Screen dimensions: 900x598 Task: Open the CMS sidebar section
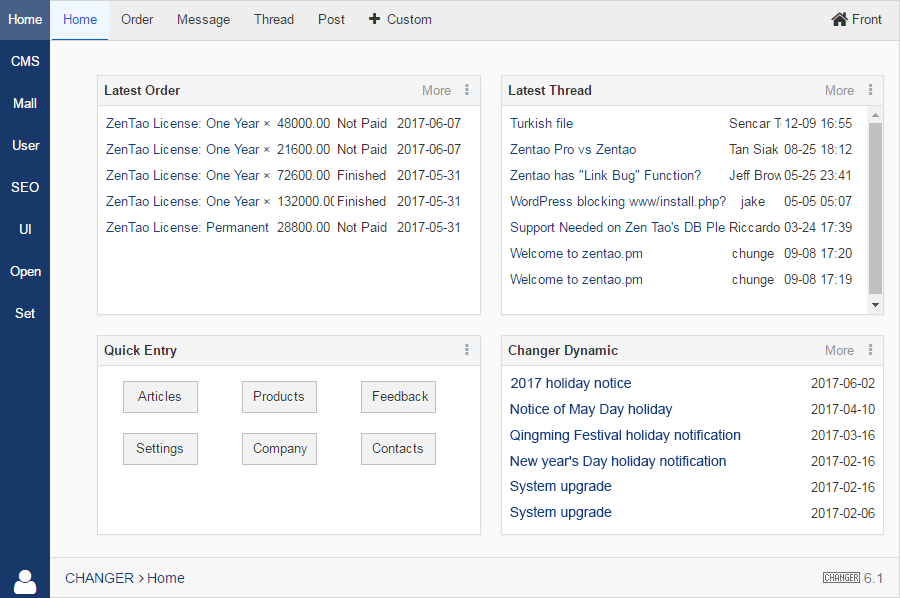[x=25, y=61]
